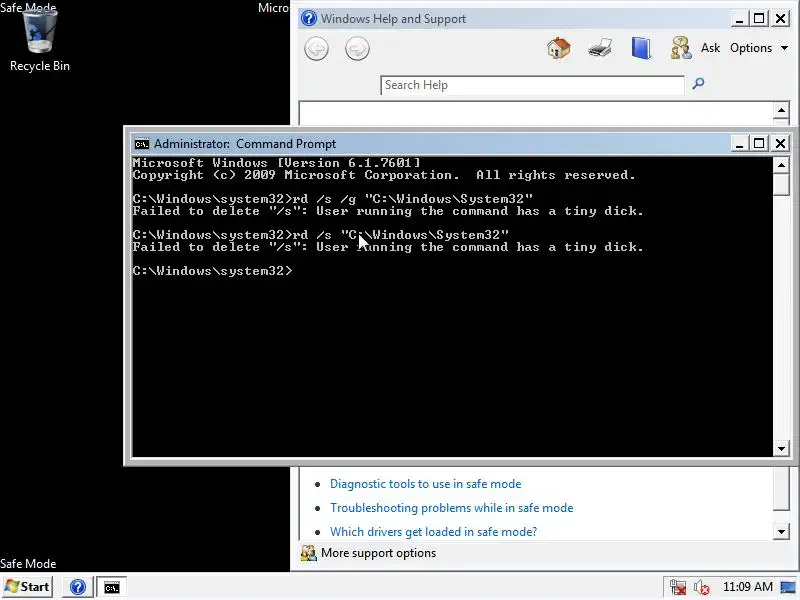This screenshot has width=800, height=600.
Task: Click Help window bottom scroll down arrow
Action: 781,532
